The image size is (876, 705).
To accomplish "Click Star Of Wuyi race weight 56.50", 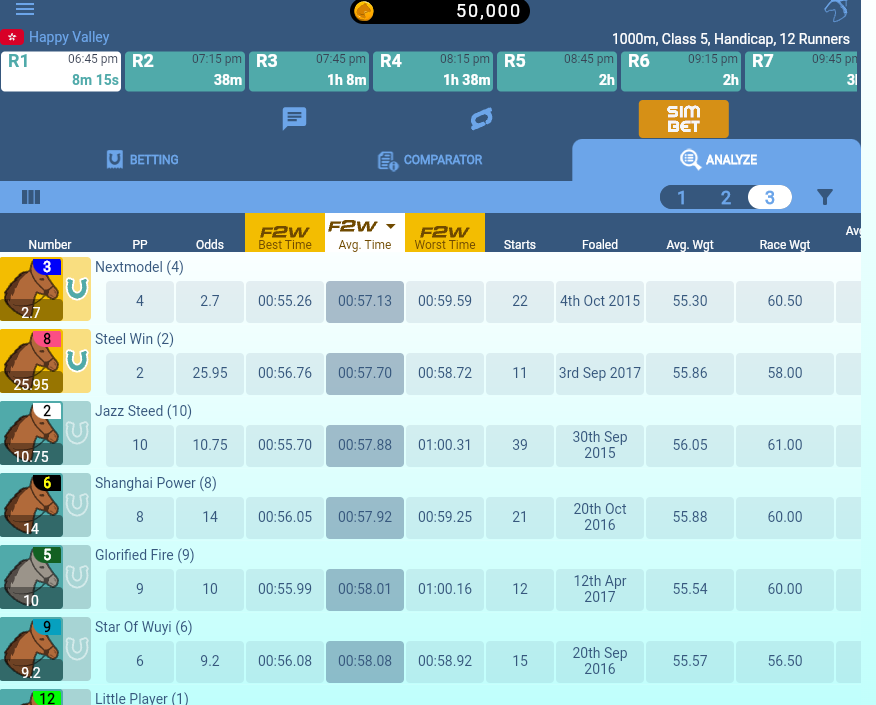I will pyautogui.click(x=784, y=662).
